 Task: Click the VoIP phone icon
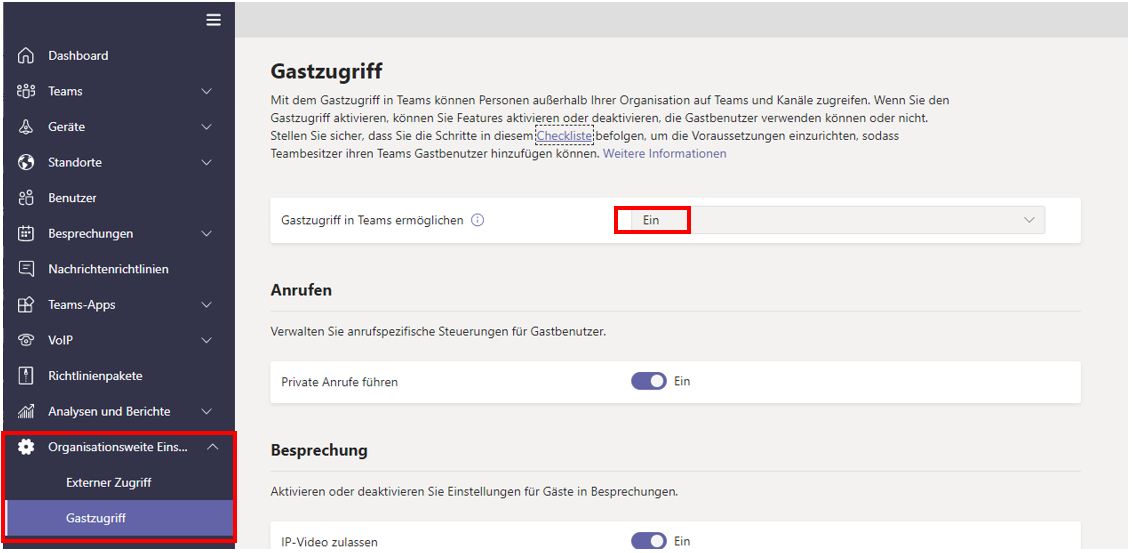(x=26, y=340)
